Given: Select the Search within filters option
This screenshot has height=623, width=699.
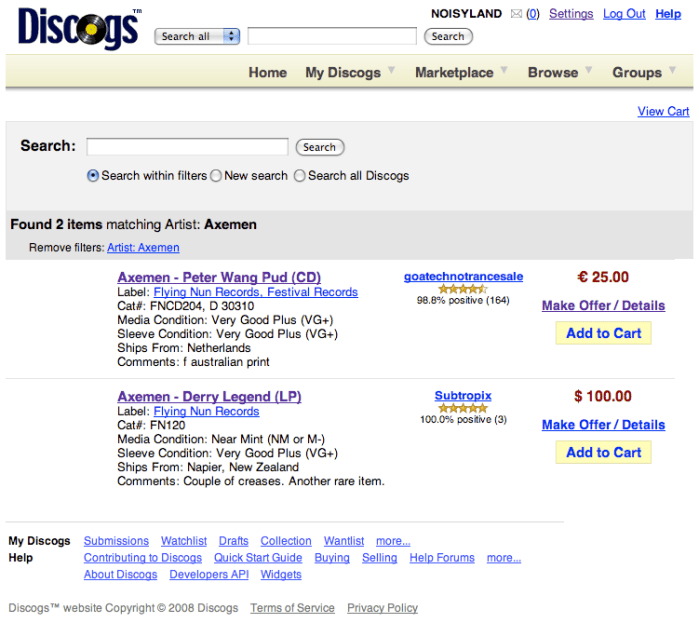Looking at the screenshot, I should pos(93,175).
